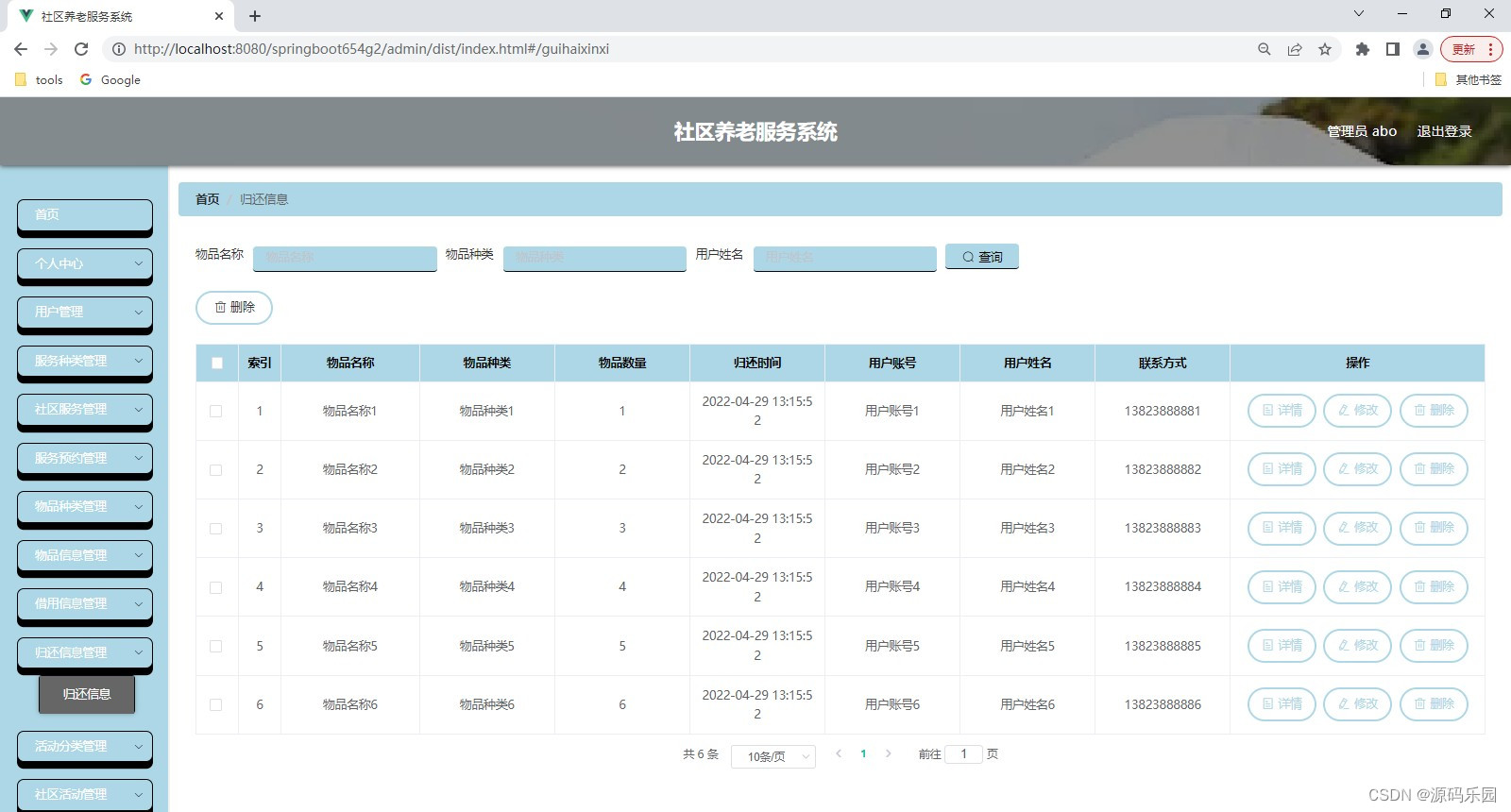The width and height of the screenshot is (1511, 812).
Task: Tick the checkbox for row 4
Action: [x=215, y=587]
